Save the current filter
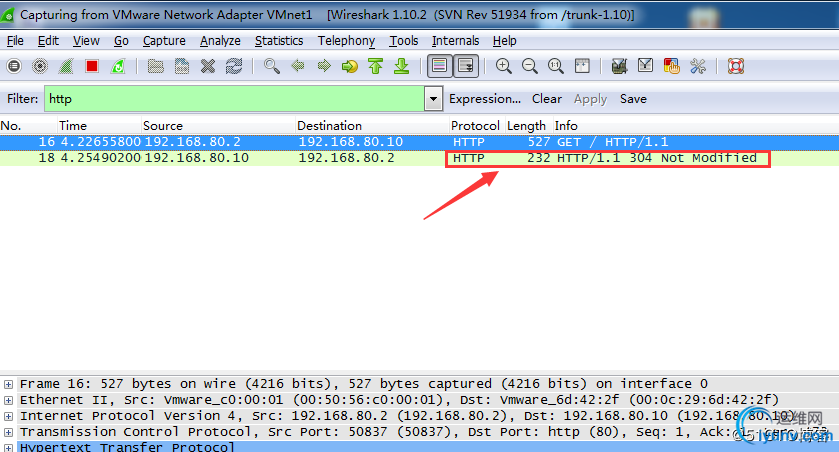Image resolution: width=839 pixels, height=452 pixels. click(x=633, y=99)
